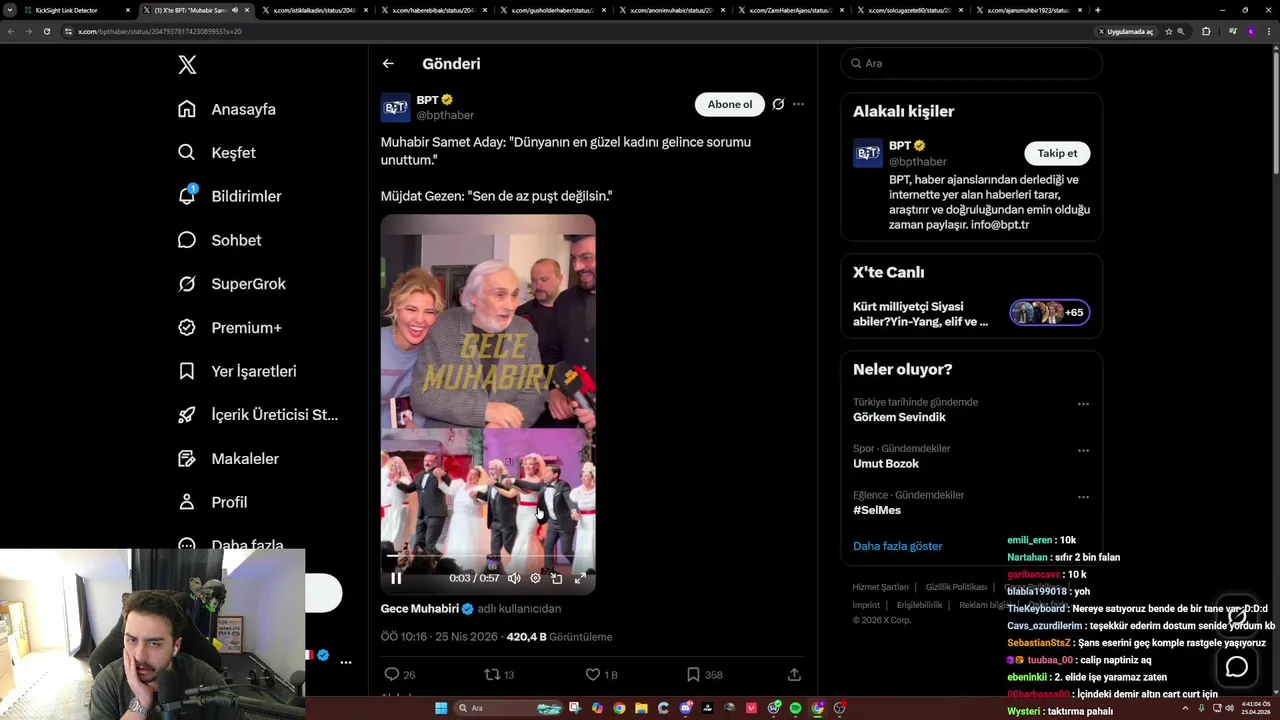Image resolution: width=1280 pixels, height=720 pixels.
Task: Reply to the post via comment icon
Action: click(392, 675)
